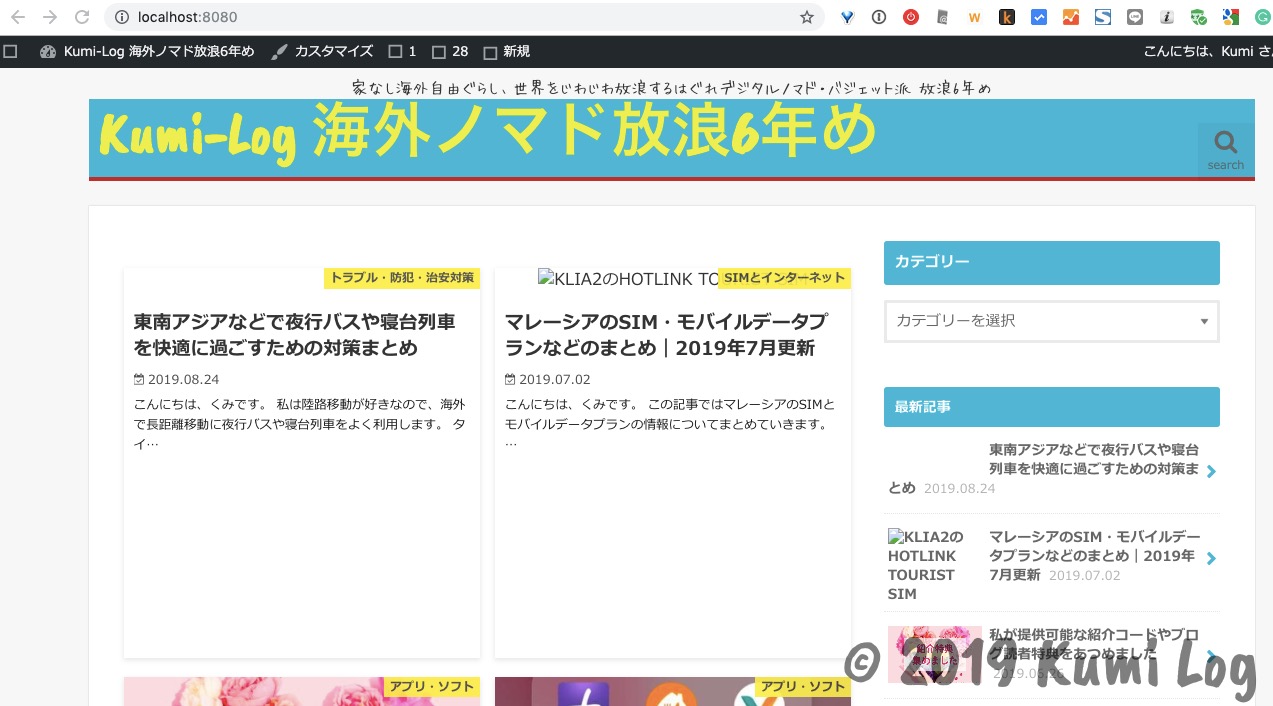The image size is (1273, 706).
Task: Click the トラブル・防犯・治安対策 category label
Action: (x=401, y=278)
